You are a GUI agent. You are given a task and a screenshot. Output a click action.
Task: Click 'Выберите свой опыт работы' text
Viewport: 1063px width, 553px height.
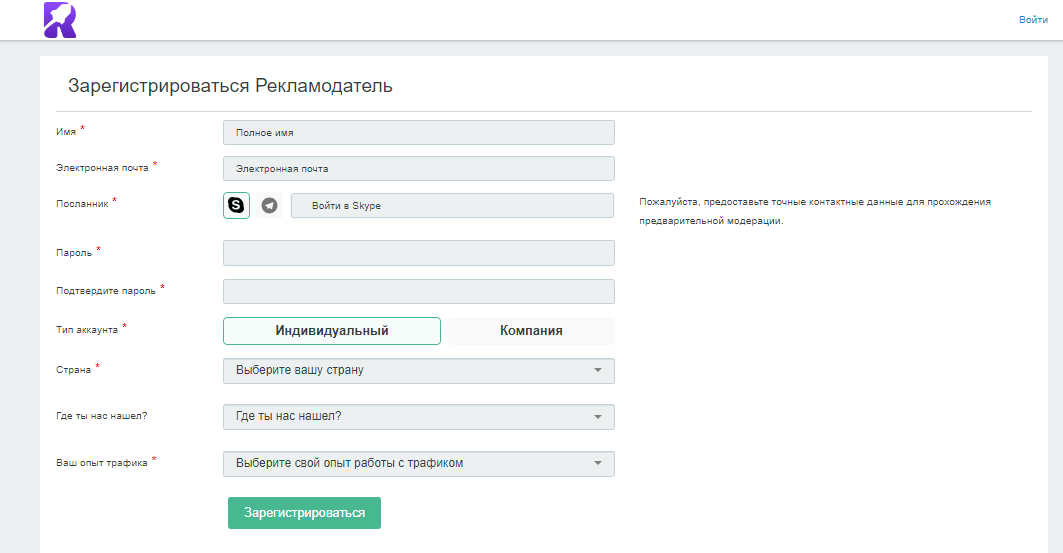click(x=350, y=463)
